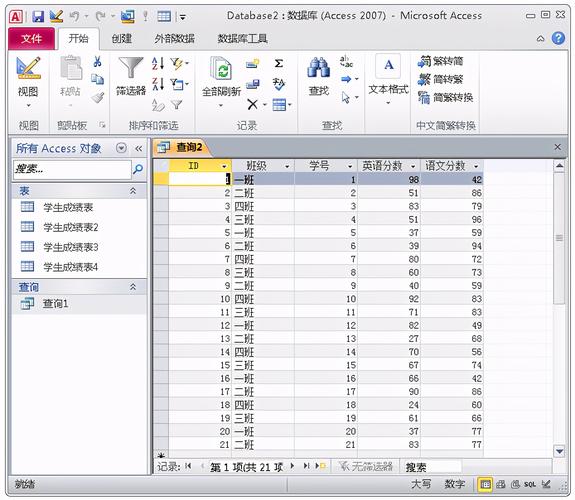Image resolution: width=575 pixels, height=500 pixels.
Task: Collapse the navigation pane with double chevron
Action: point(138,148)
